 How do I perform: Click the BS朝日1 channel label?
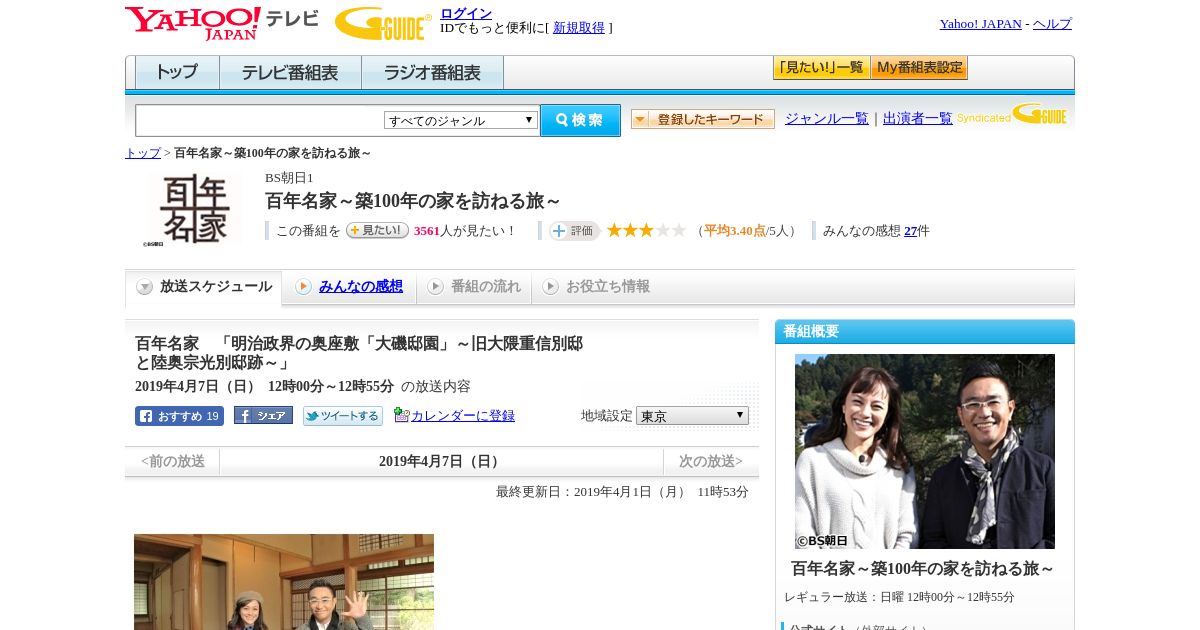coord(289,178)
